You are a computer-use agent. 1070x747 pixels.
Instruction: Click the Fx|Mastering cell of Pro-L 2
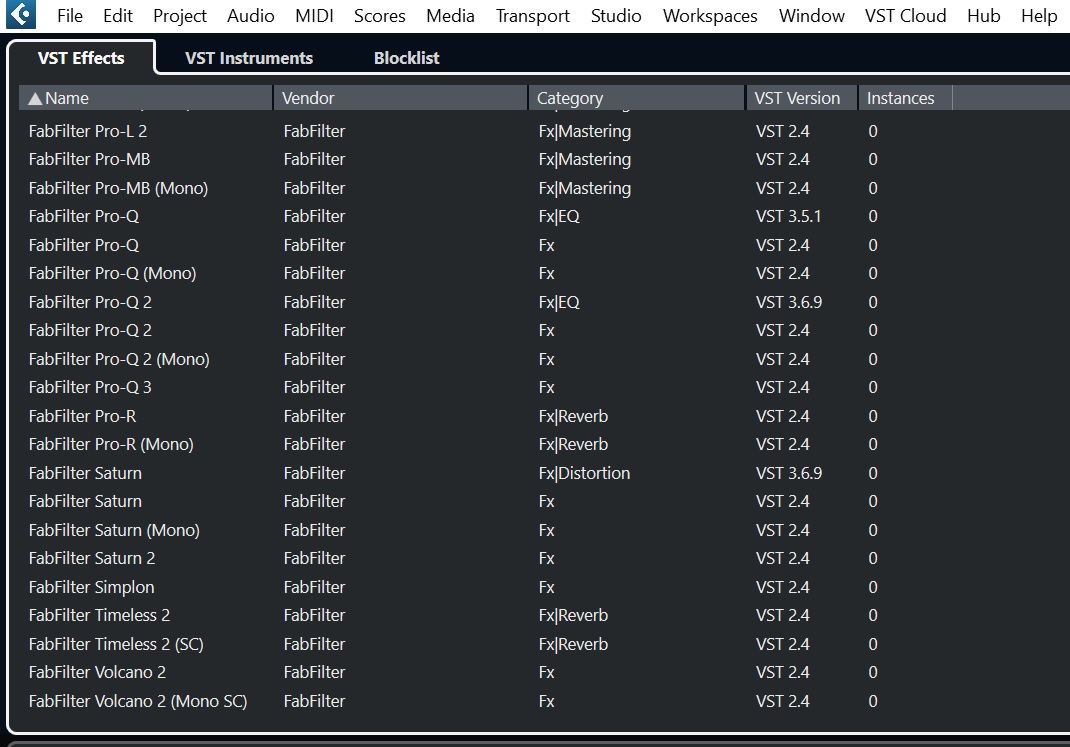(584, 132)
